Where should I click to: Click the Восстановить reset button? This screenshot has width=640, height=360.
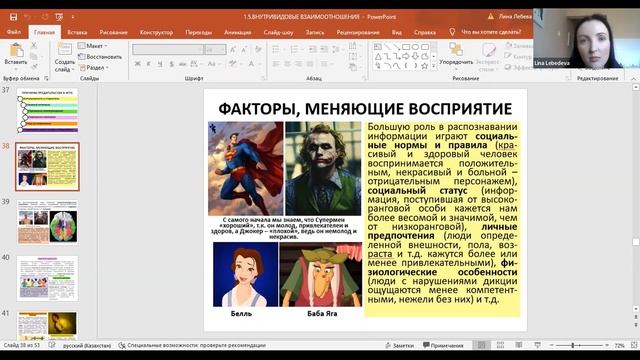tap(100, 57)
